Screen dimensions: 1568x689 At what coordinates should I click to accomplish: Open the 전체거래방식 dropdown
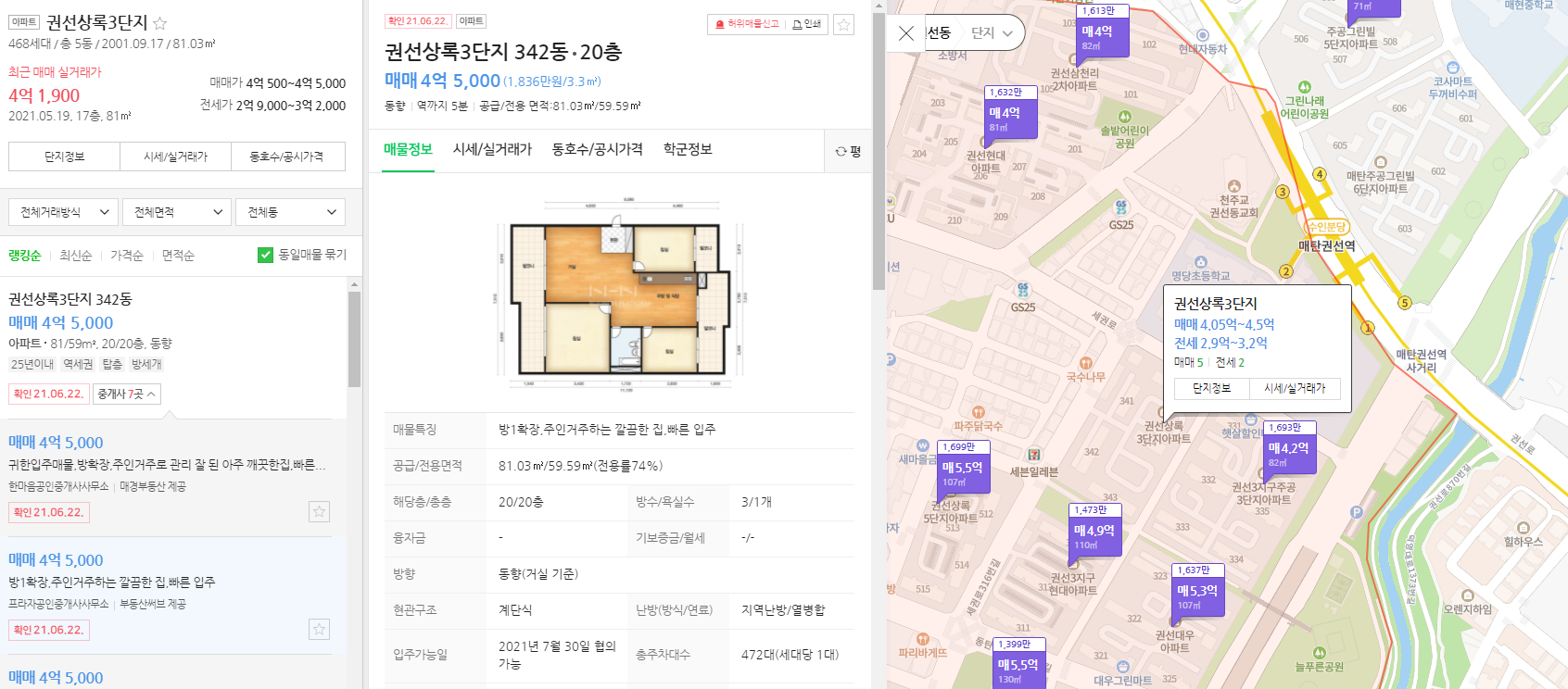(64, 212)
